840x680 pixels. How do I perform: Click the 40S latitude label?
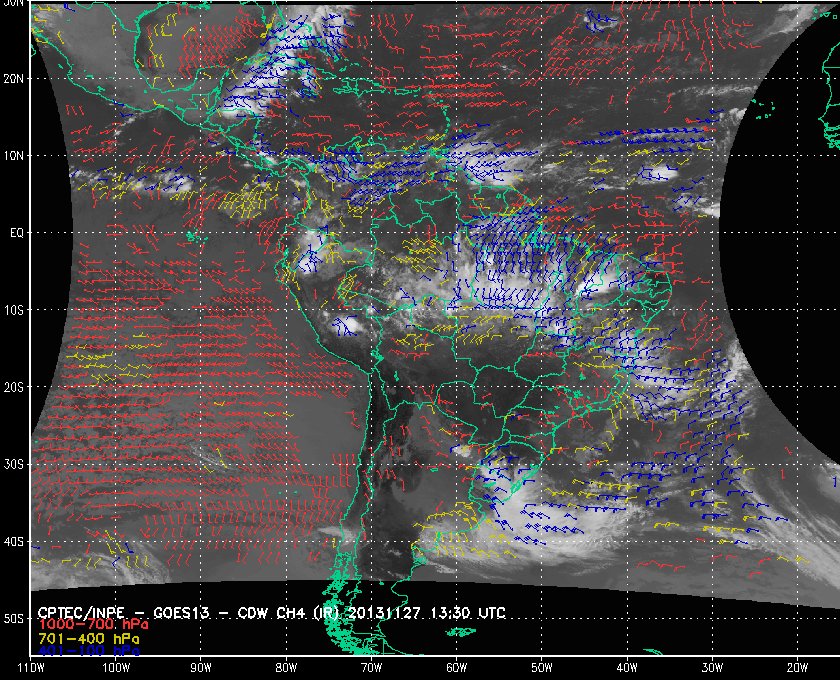pyautogui.click(x=13, y=541)
